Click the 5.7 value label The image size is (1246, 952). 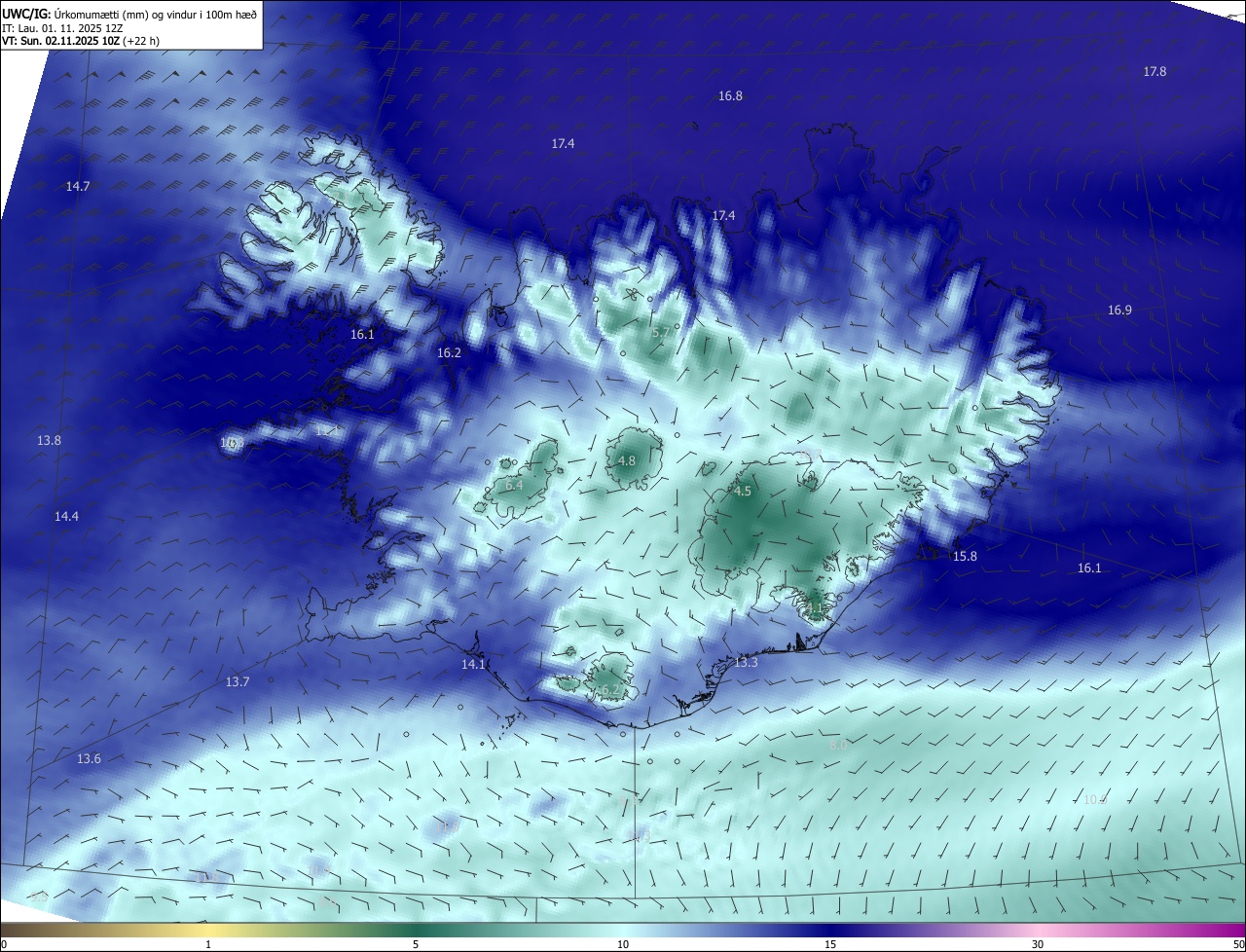[x=661, y=332]
